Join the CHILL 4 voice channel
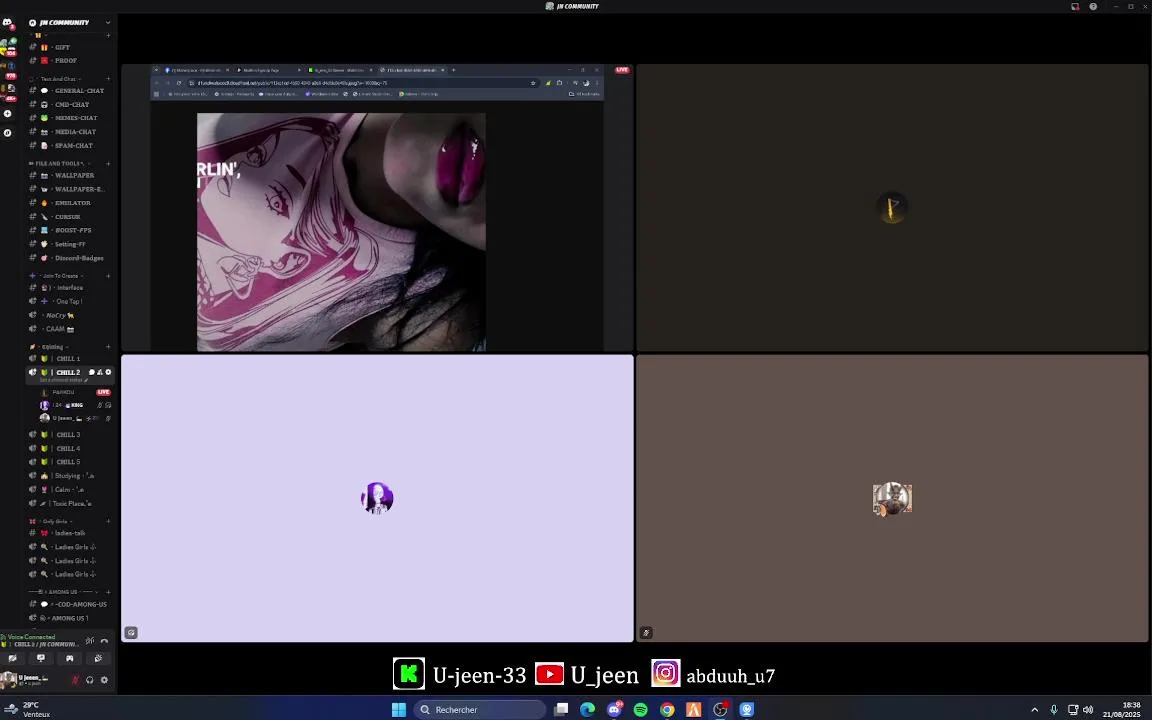1152x720 pixels. pyautogui.click(x=70, y=448)
